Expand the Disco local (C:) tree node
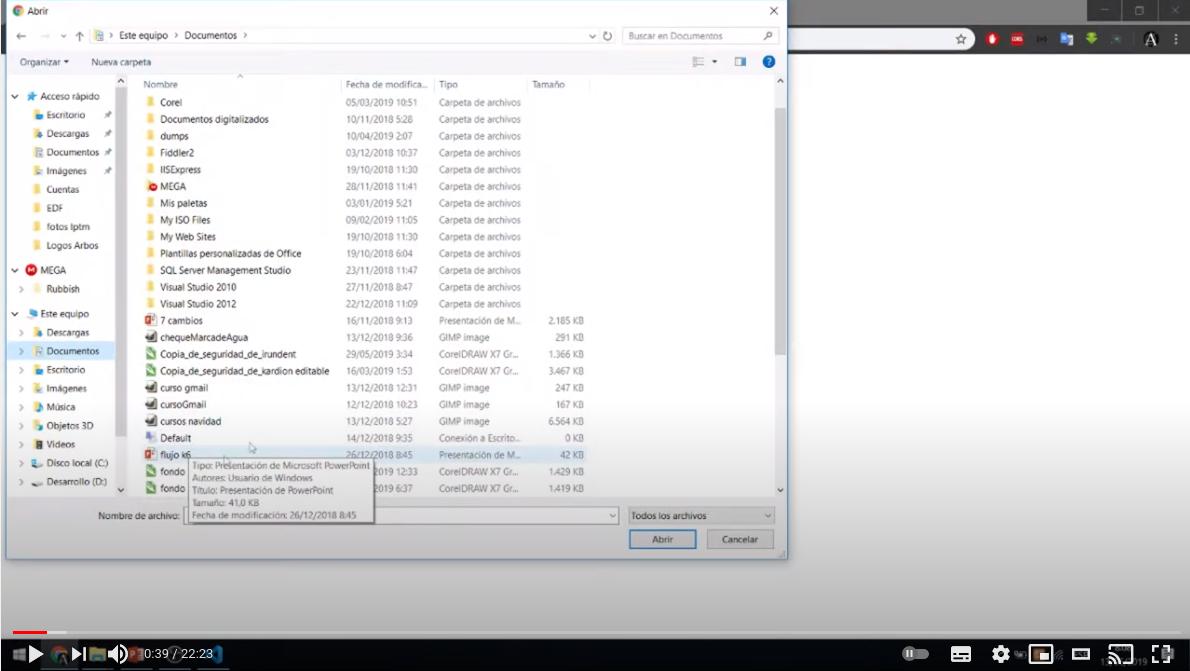 pos(21,463)
